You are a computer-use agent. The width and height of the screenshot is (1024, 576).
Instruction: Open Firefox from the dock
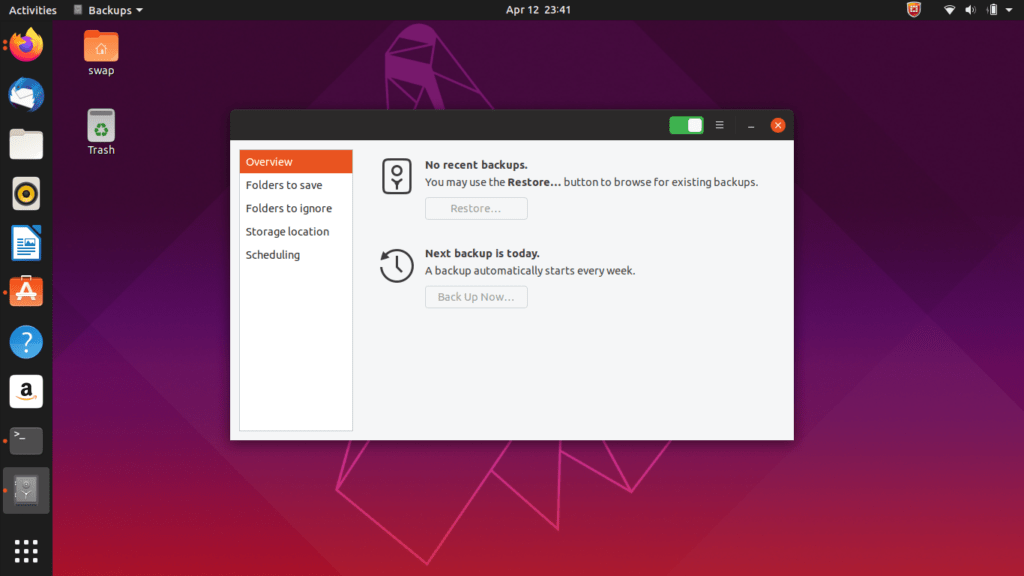tap(25, 45)
